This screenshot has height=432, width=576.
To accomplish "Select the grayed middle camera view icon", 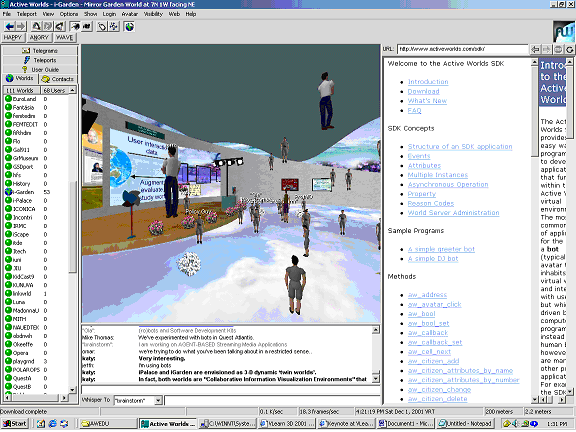I will tap(48, 26).
